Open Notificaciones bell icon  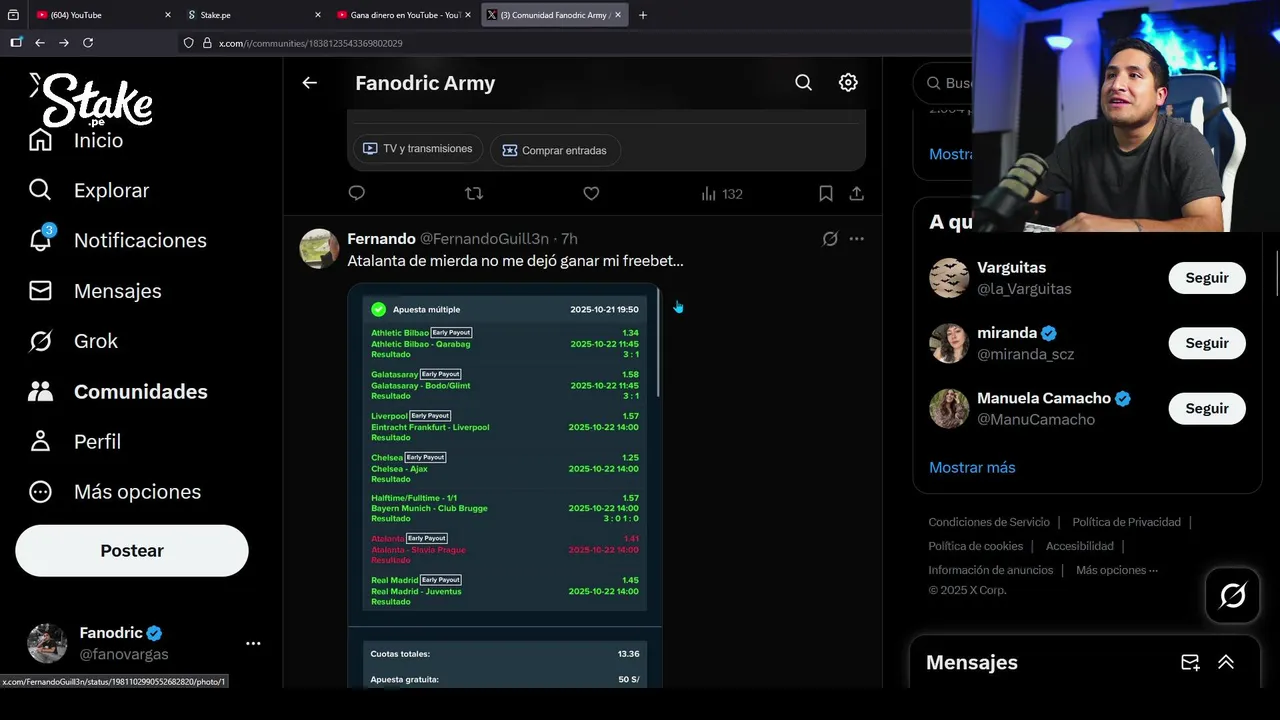pyautogui.click(x=40, y=240)
